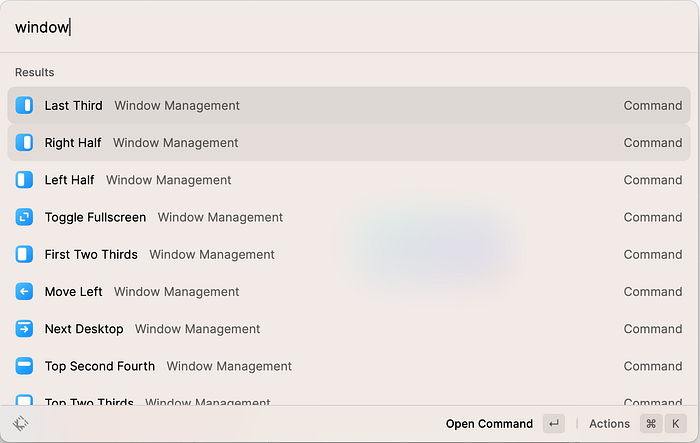Click the K shortcut key badge

click(x=675, y=423)
